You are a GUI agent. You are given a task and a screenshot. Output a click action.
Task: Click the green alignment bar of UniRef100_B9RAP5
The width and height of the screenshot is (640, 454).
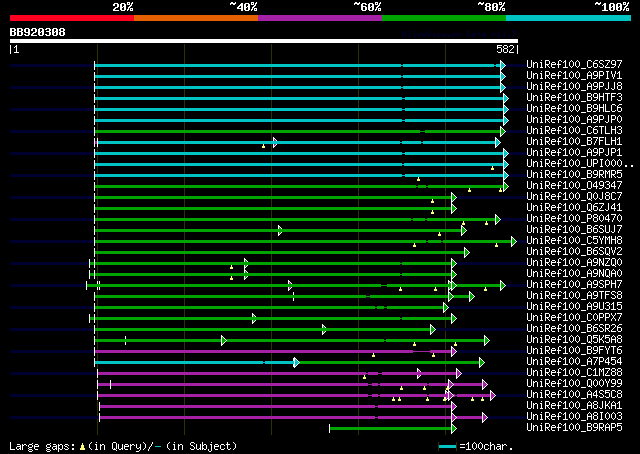click(x=391, y=429)
